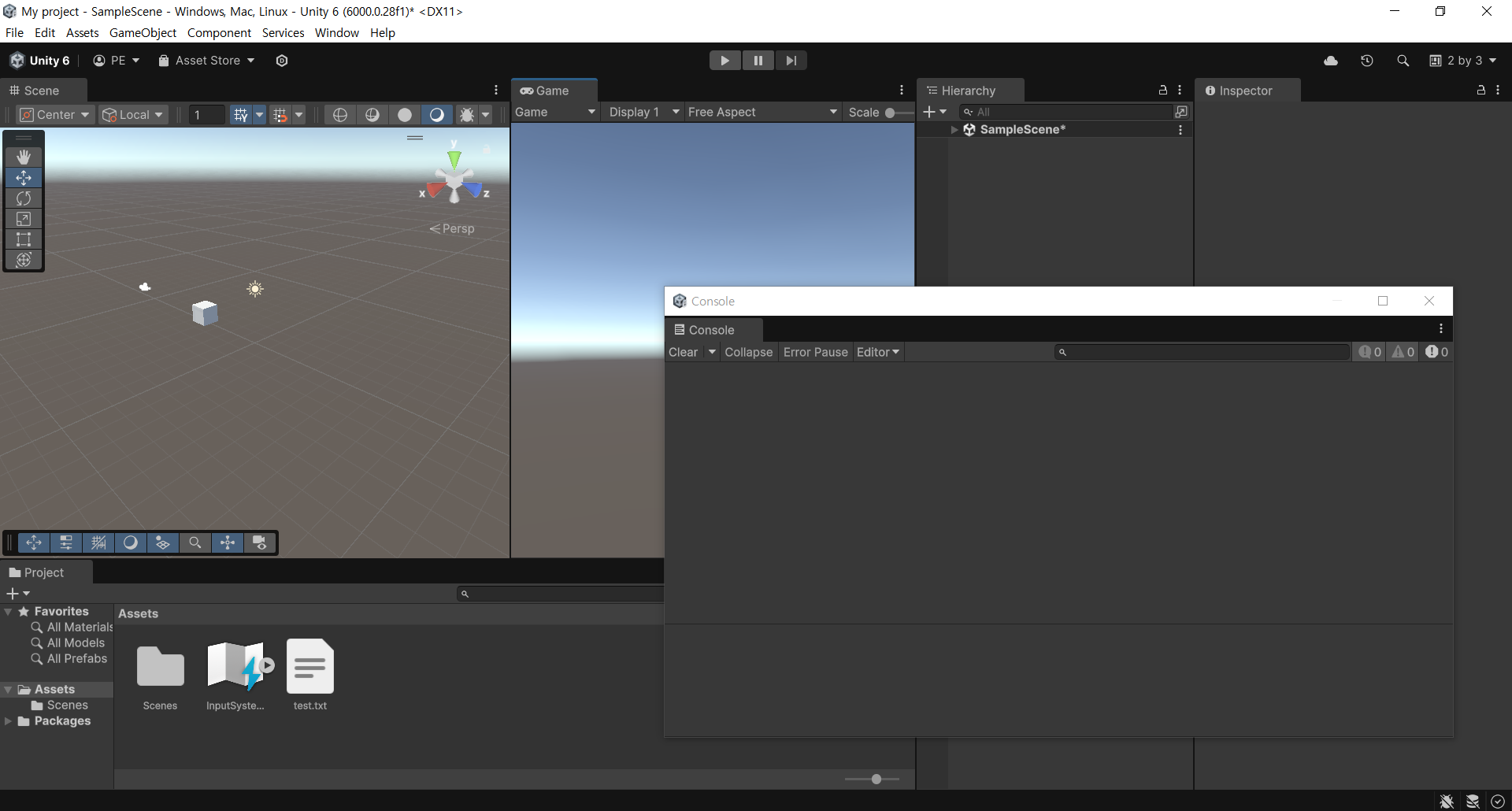The width and height of the screenshot is (1512, 811).
Task: Select the directional light sun icon
Action: coord(254,289)
